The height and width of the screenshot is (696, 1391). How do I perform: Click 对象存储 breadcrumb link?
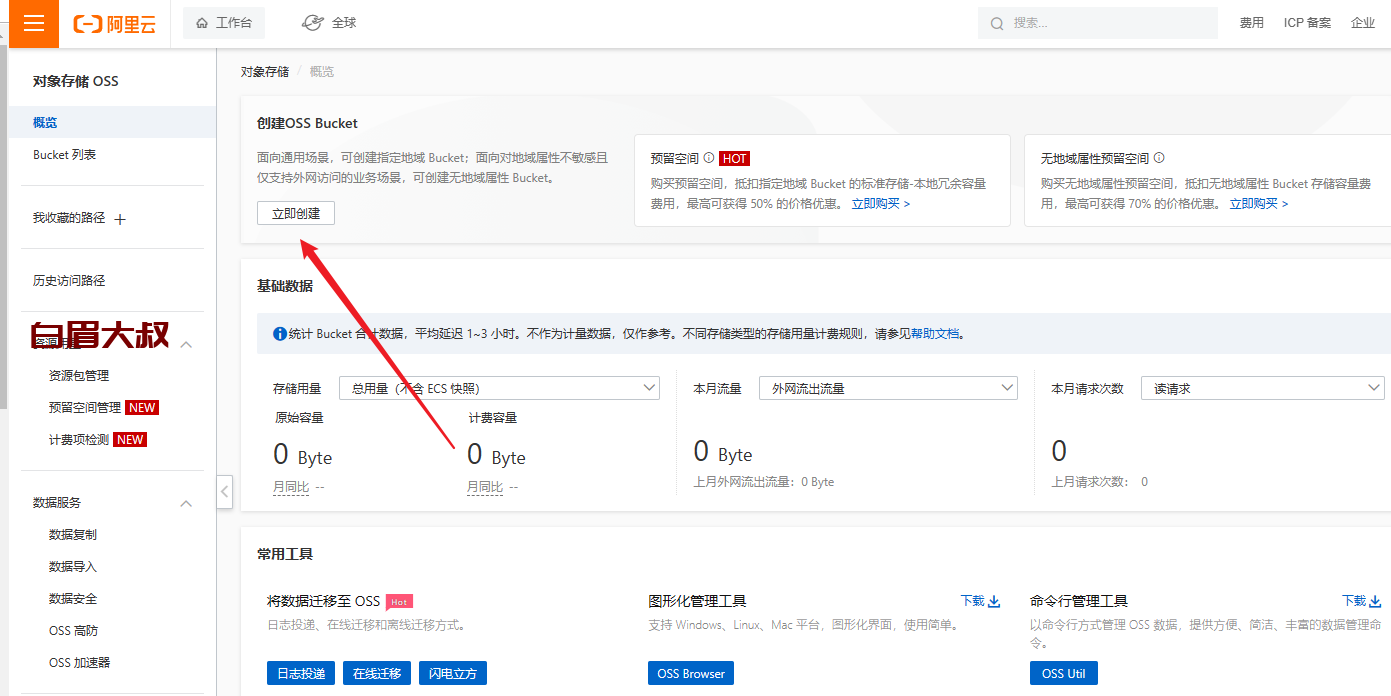coord(264,72)
